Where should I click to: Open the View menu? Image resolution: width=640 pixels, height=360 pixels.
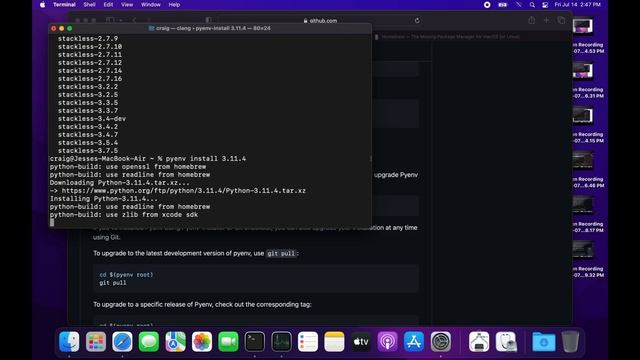click(x=127, y=4)
